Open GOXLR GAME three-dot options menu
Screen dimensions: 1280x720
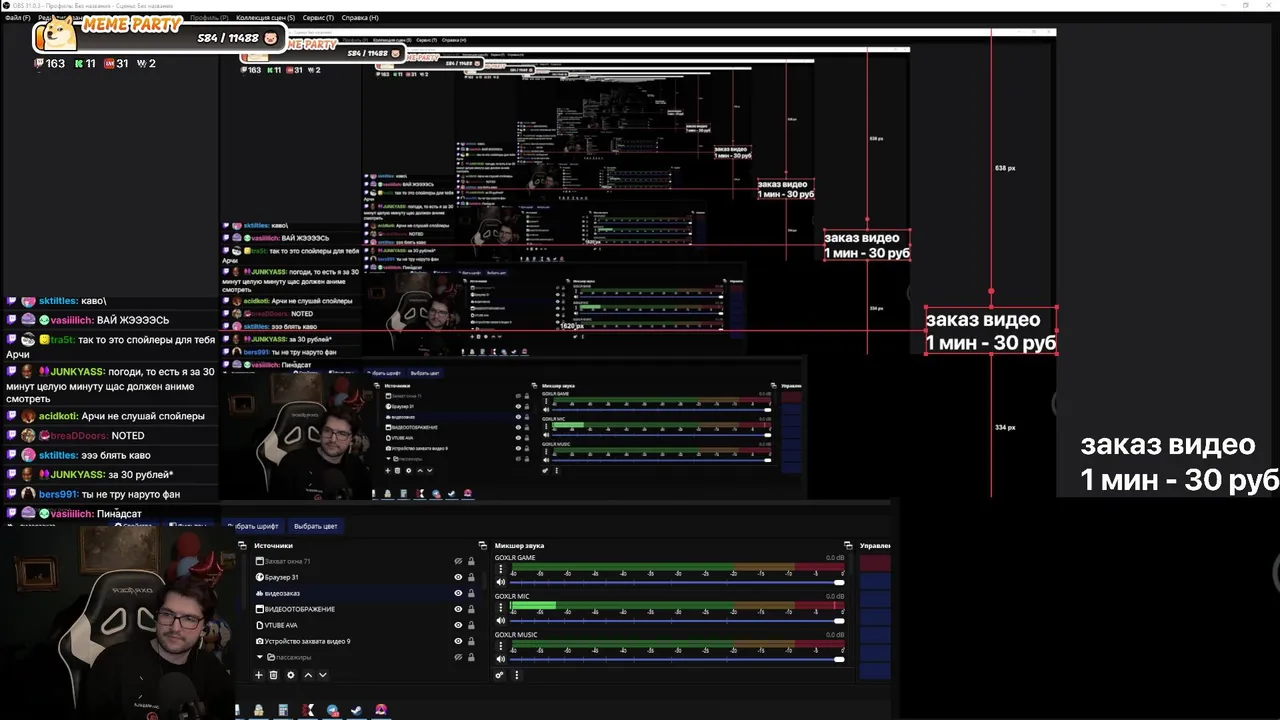click(501, 570)
